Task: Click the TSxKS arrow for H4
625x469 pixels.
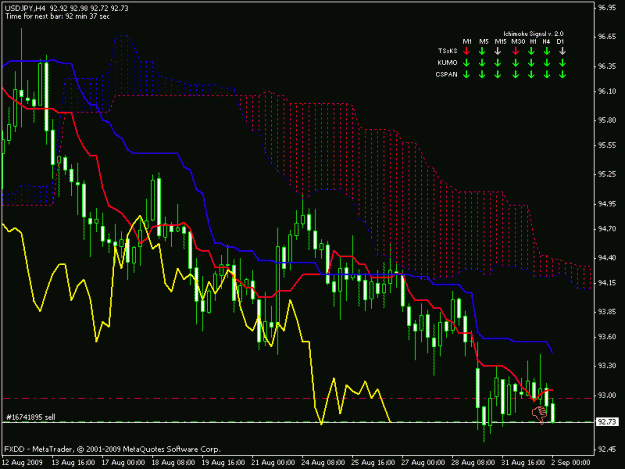Action: pos(547,51)
